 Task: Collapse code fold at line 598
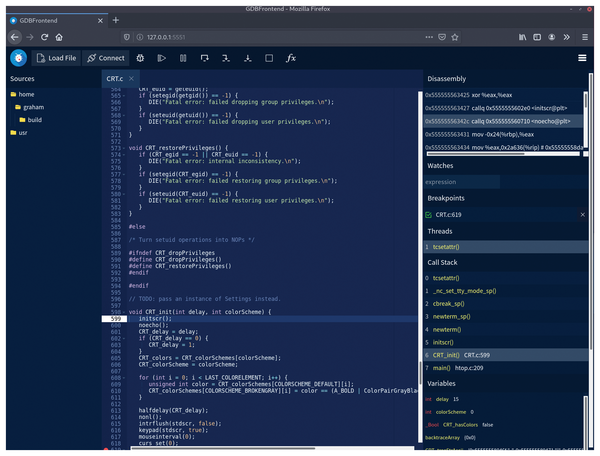click(124, 313)
